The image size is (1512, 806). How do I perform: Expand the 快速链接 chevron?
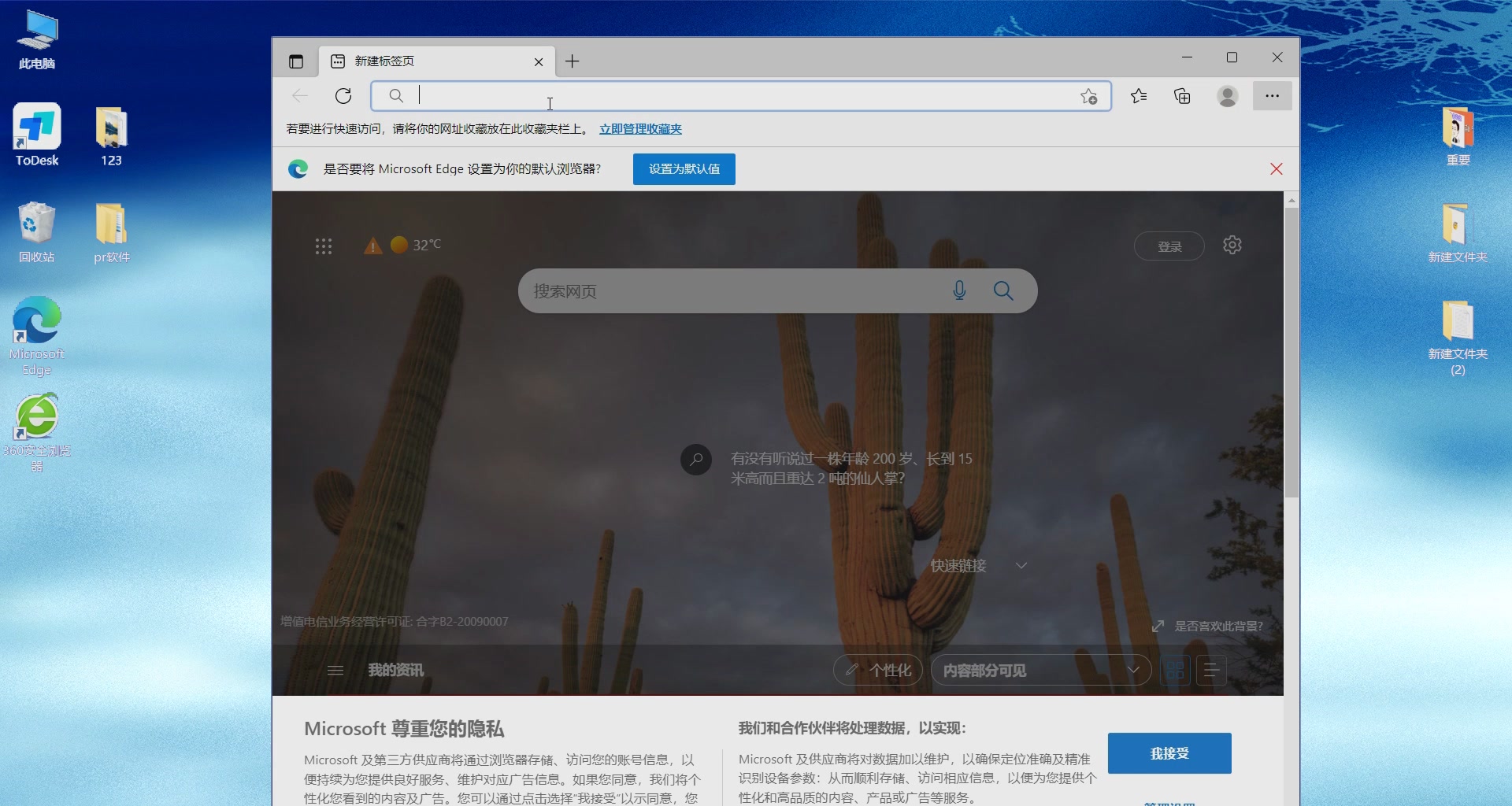1021,566
